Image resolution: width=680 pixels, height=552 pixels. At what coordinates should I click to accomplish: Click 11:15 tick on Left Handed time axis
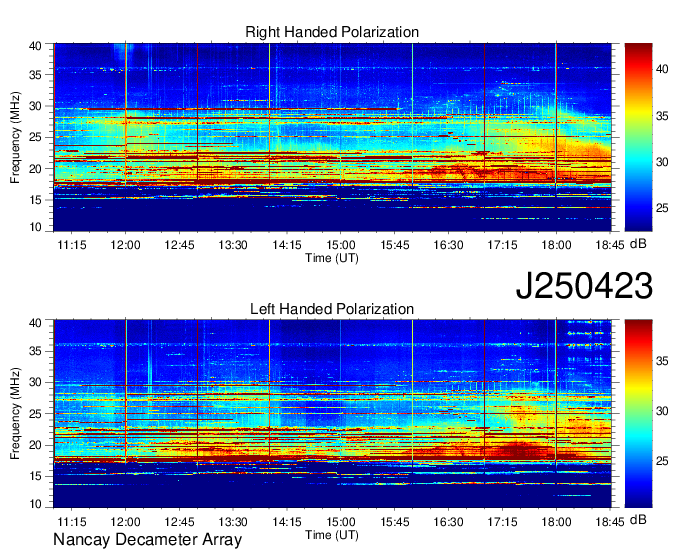[x=72, y=522]
